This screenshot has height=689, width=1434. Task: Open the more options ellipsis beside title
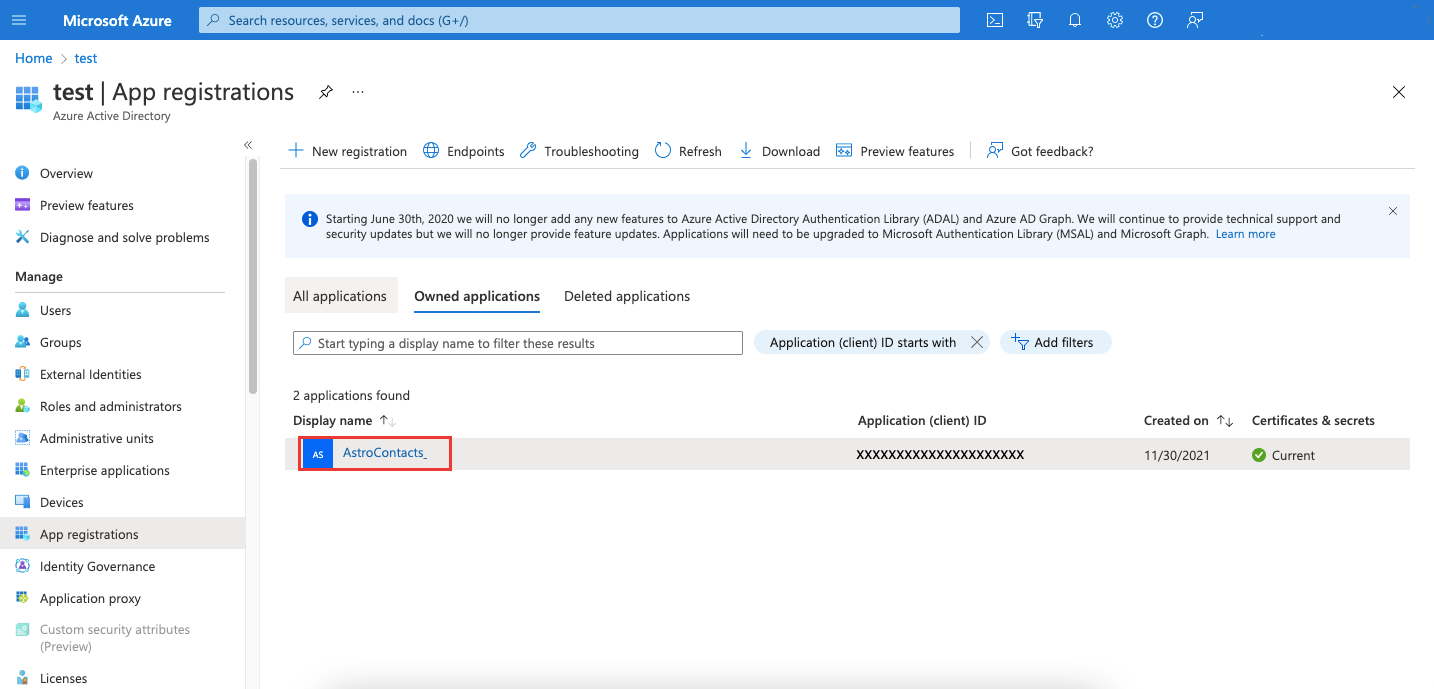click(x=358, y=92)
